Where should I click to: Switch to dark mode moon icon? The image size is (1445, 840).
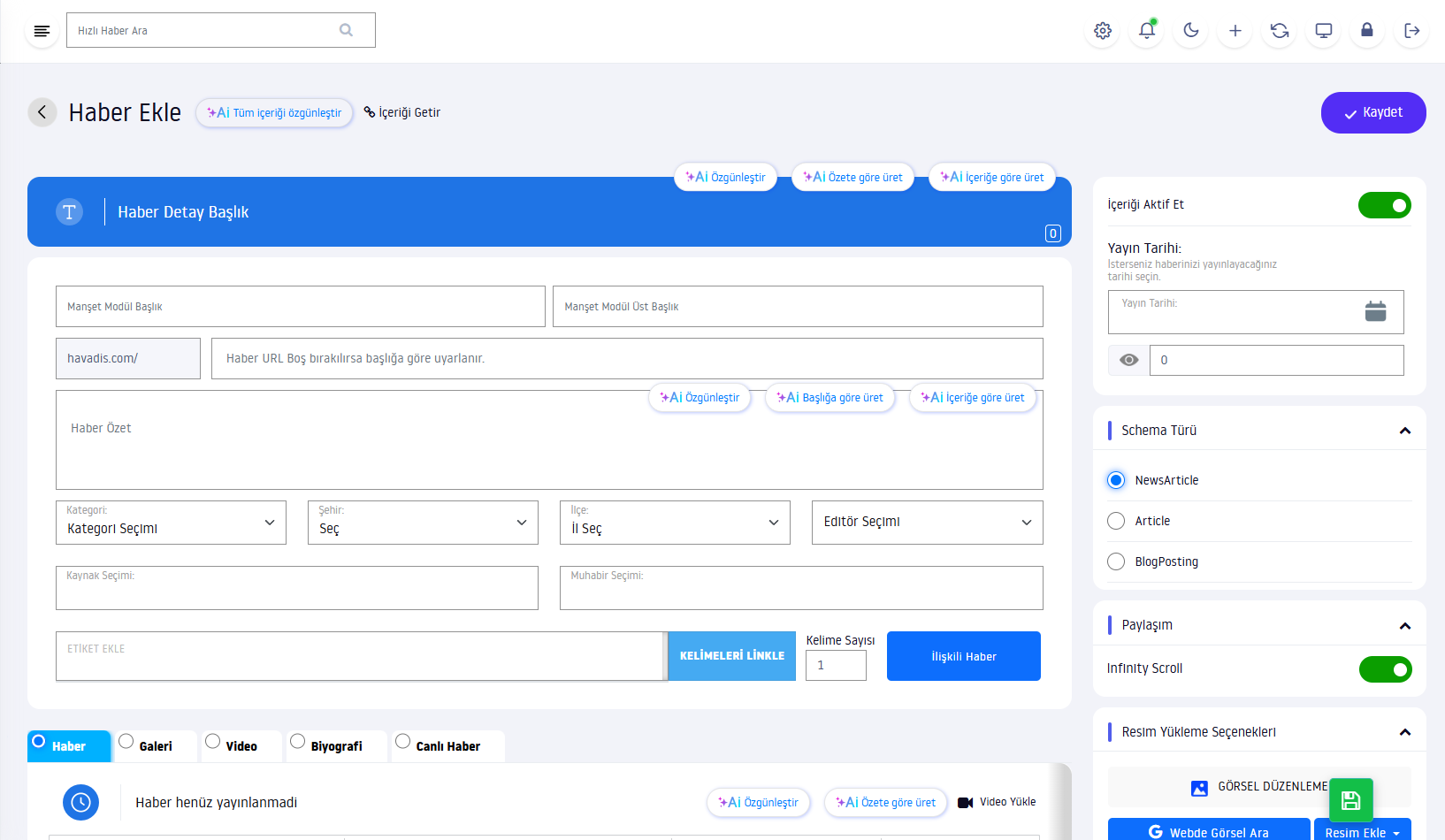tap(1191, 31)
